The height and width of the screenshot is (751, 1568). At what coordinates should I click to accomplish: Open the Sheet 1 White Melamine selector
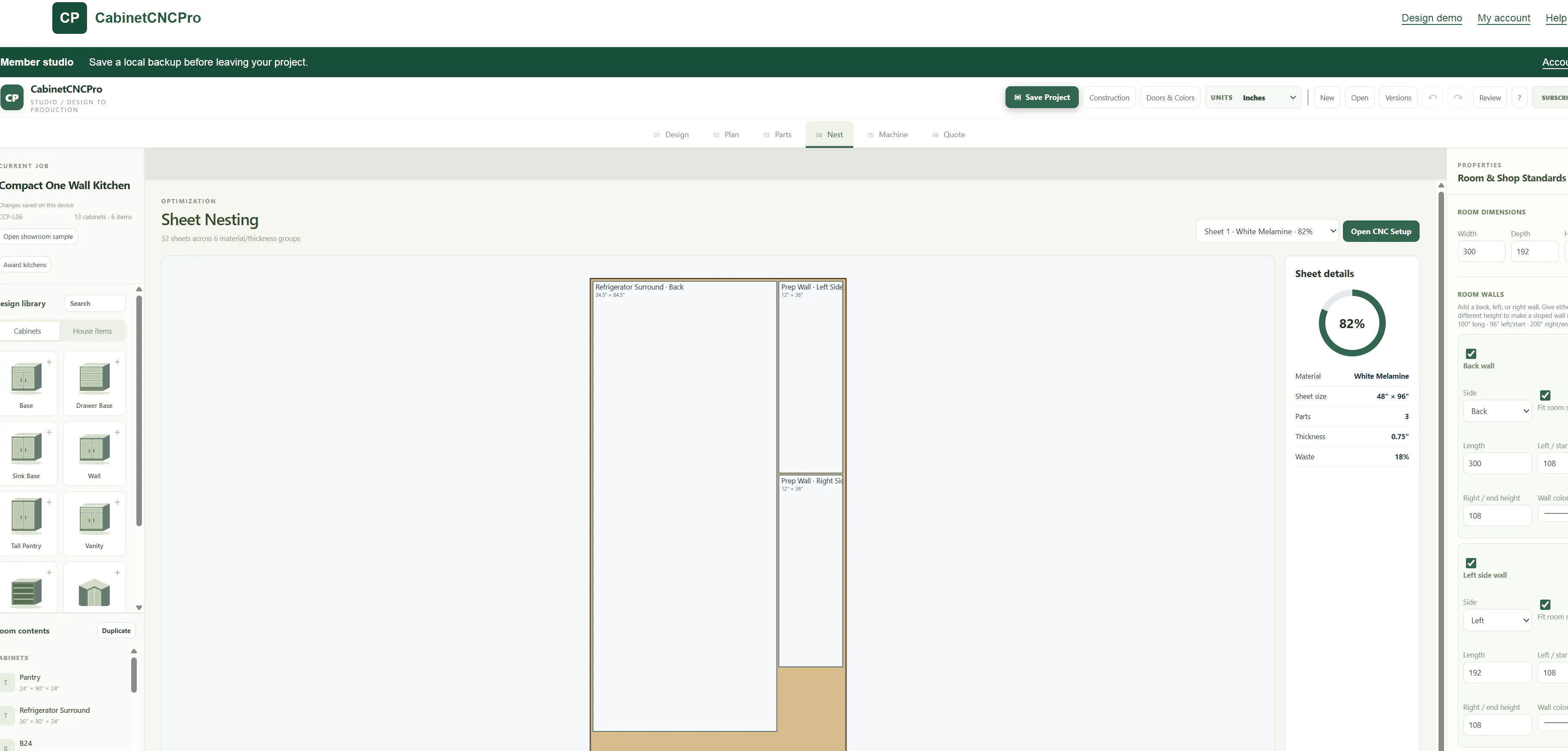pyautogui.click(x=1267, y=232)
